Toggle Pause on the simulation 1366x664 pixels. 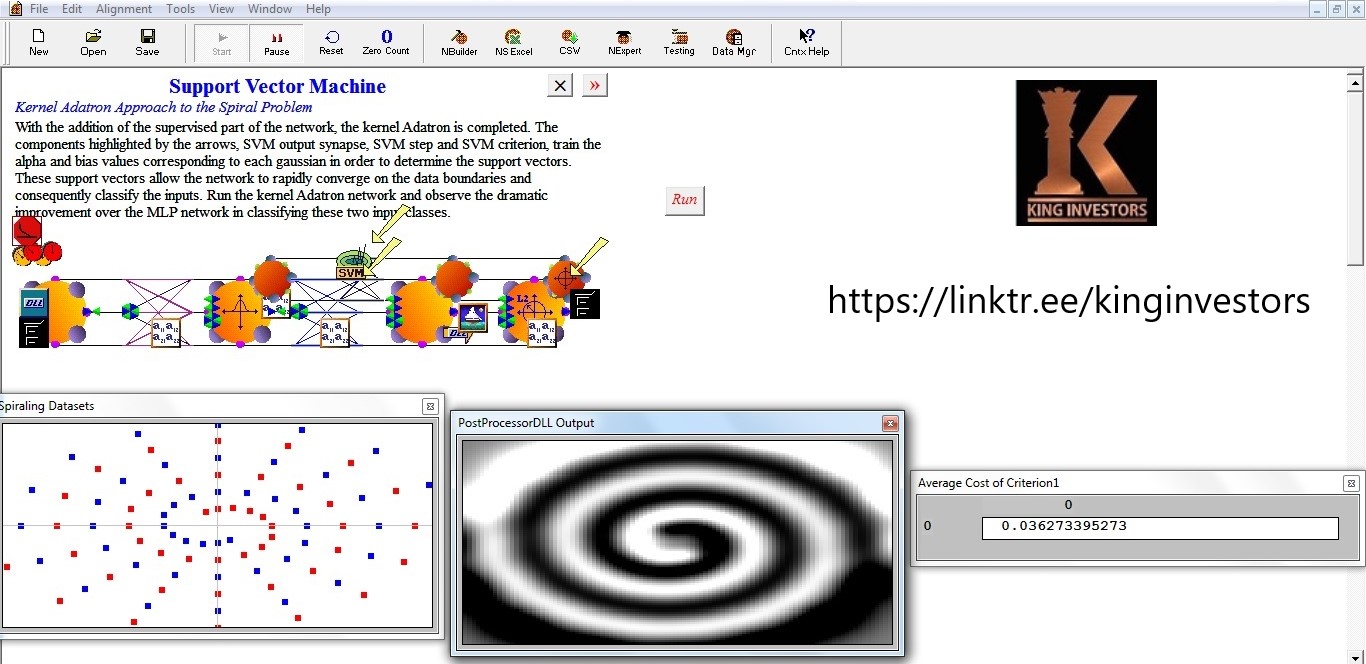[x=276, y=42]
